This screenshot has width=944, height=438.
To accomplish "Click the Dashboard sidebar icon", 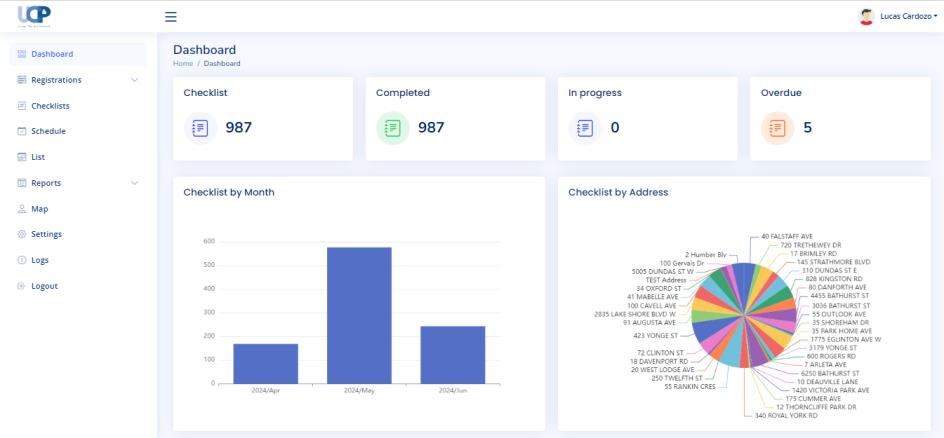I will coord(22,54).
